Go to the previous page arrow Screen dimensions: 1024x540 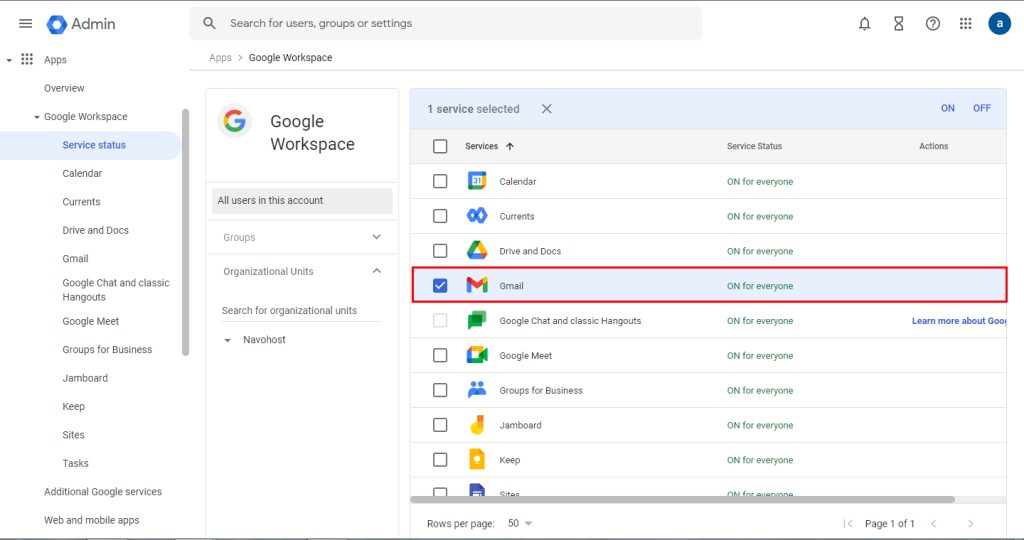click(x=934, y=524)
